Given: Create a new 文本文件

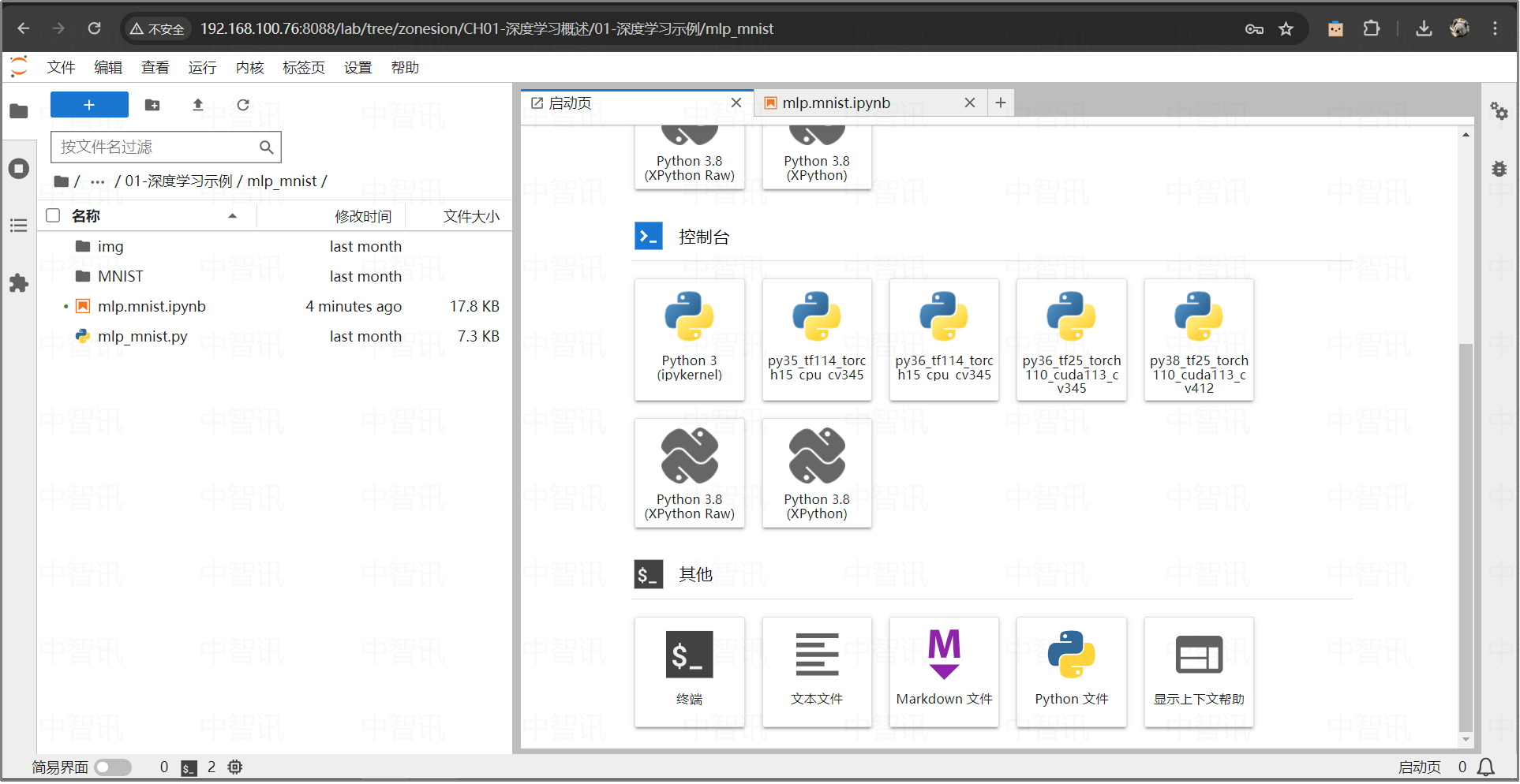Looking at the screenshot, I should 817,672.
